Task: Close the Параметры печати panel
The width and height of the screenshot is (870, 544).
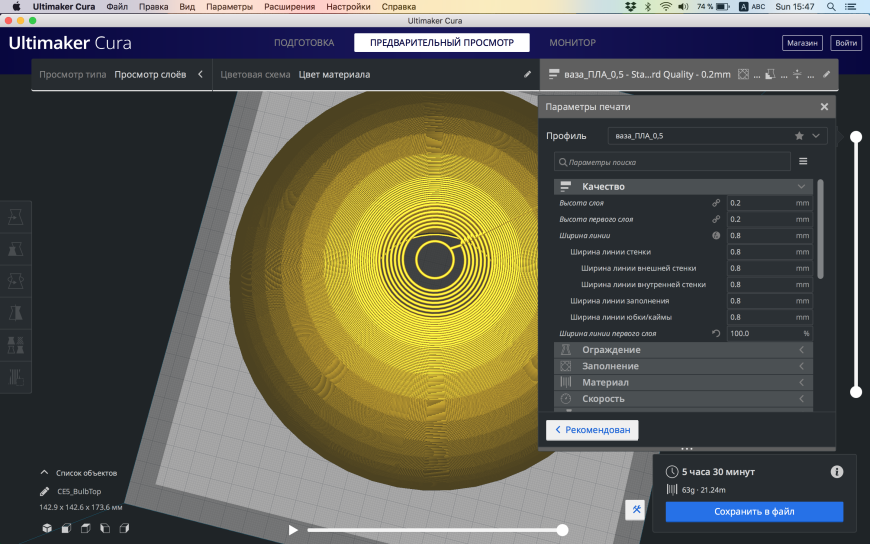Action: pos(824,107)
